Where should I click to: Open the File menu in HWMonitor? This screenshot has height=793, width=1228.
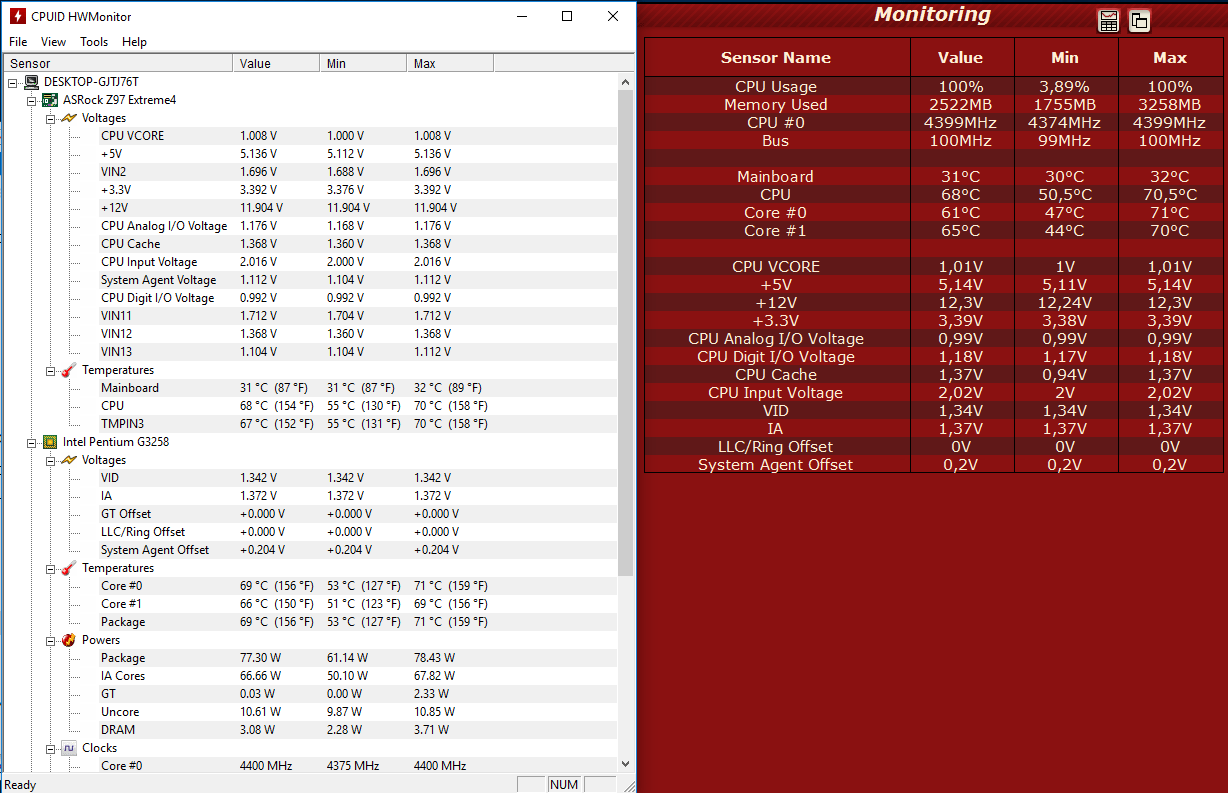point(18,42)
